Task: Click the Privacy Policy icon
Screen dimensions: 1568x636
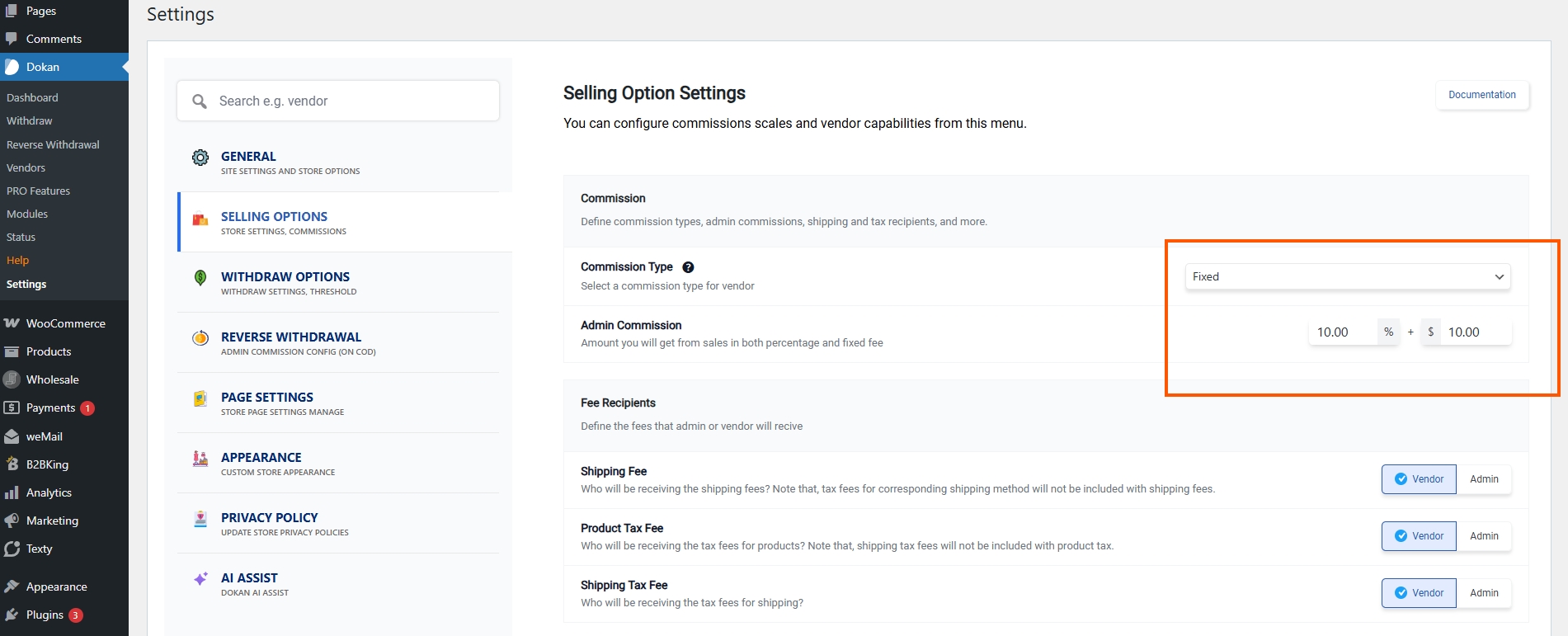Action: [x=200, y=519]
